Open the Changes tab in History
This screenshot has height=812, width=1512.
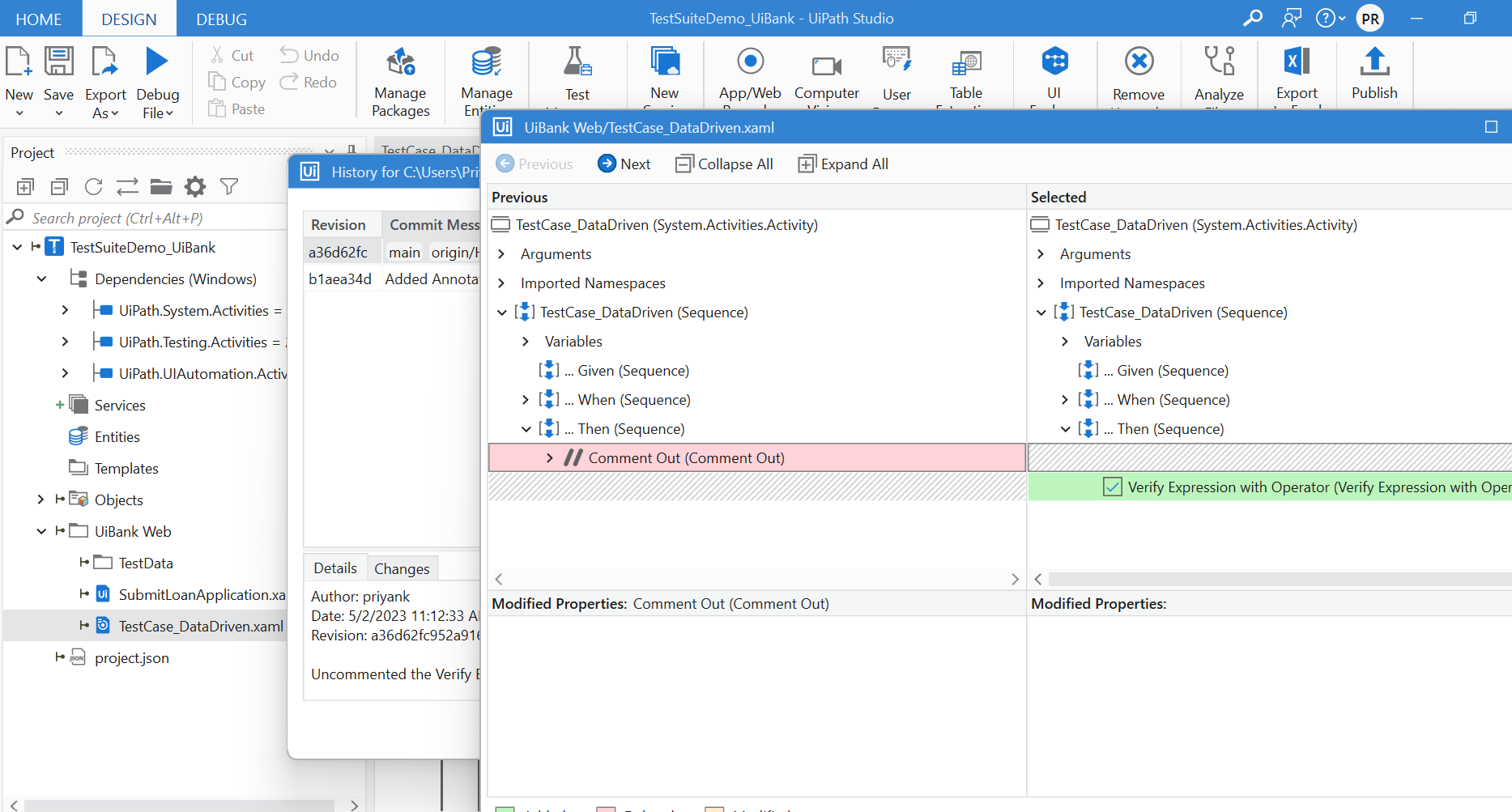(x=402, y=568)
